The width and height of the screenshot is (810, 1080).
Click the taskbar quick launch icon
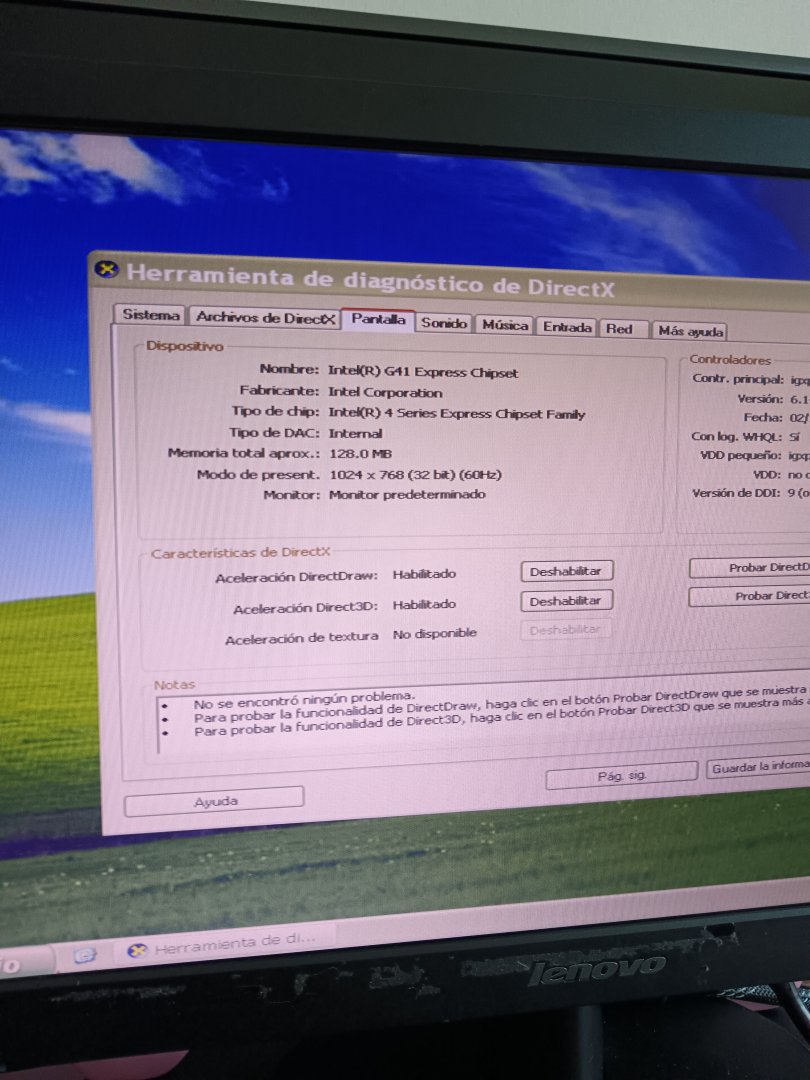click(85, 955)
